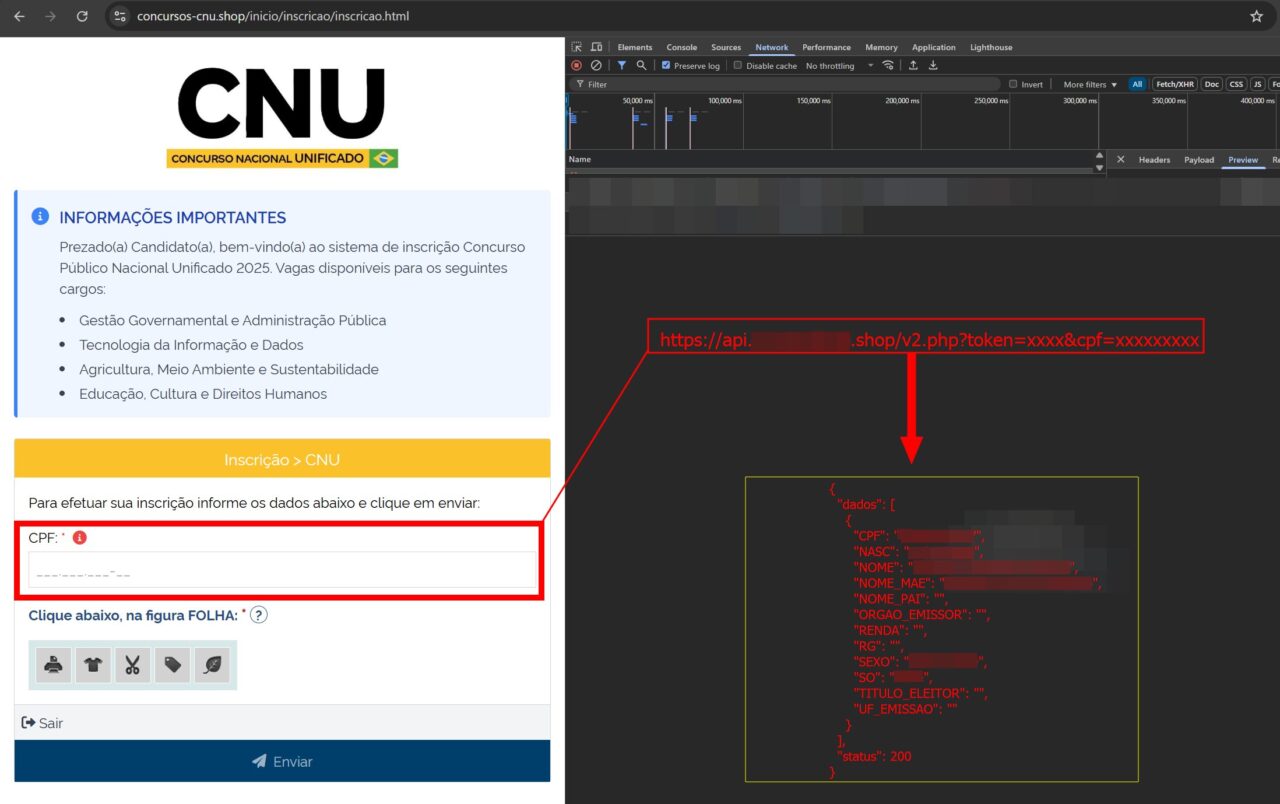Click the 'INFORMAÇÕES IMPORTANTES' heading

173,217
